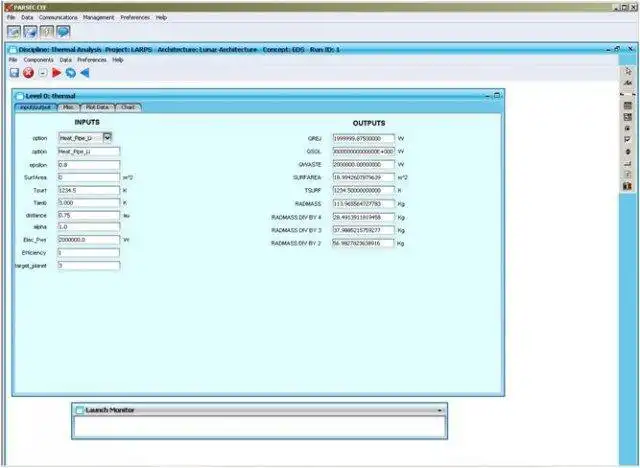Click the colorful bottom icon in right sidebar

click(628, 186)
